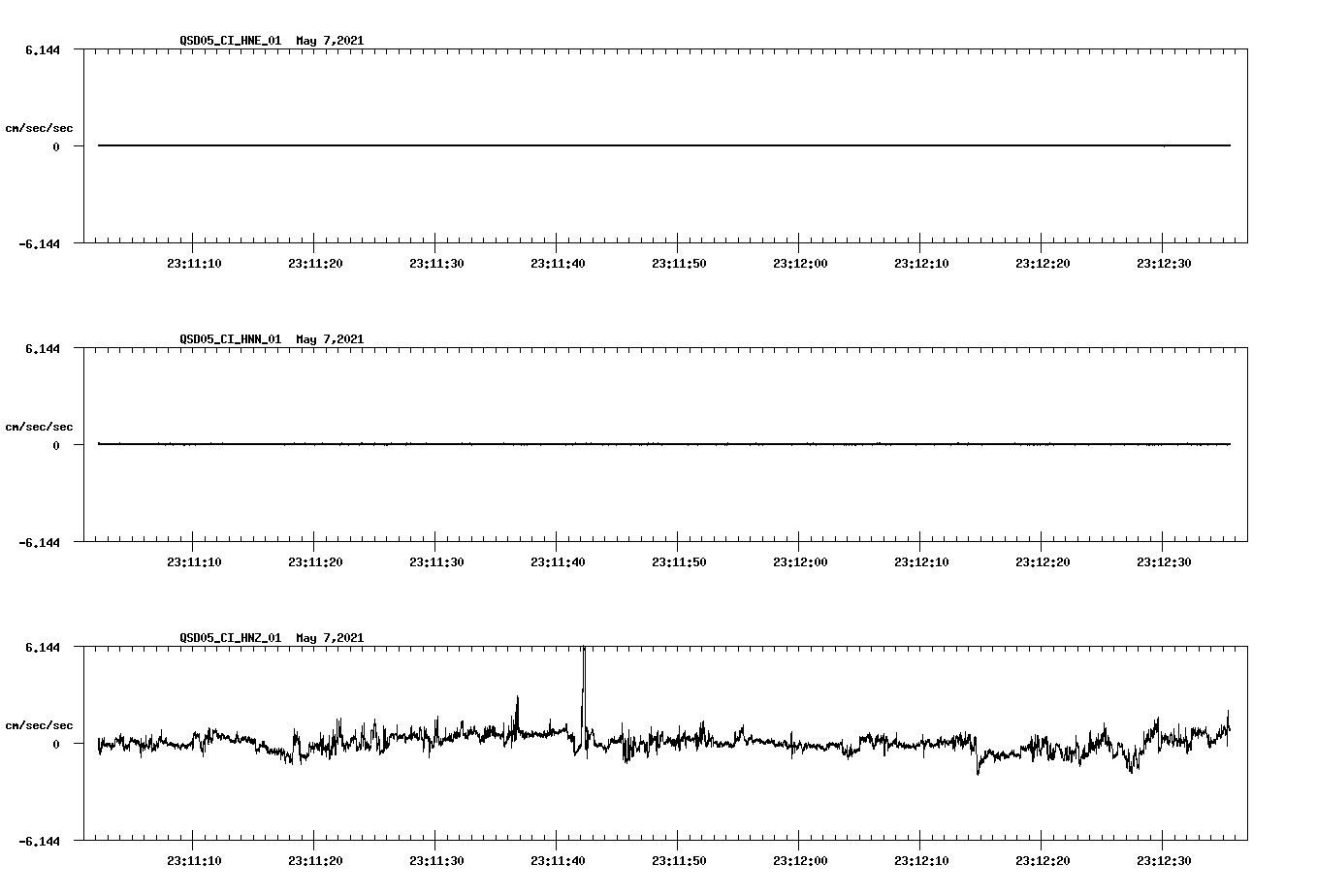This screenshot has width=1317, height=896.
Task: Click the 23:12:20 tick label on the HNE axis
Action: (x=1041, y=262)
